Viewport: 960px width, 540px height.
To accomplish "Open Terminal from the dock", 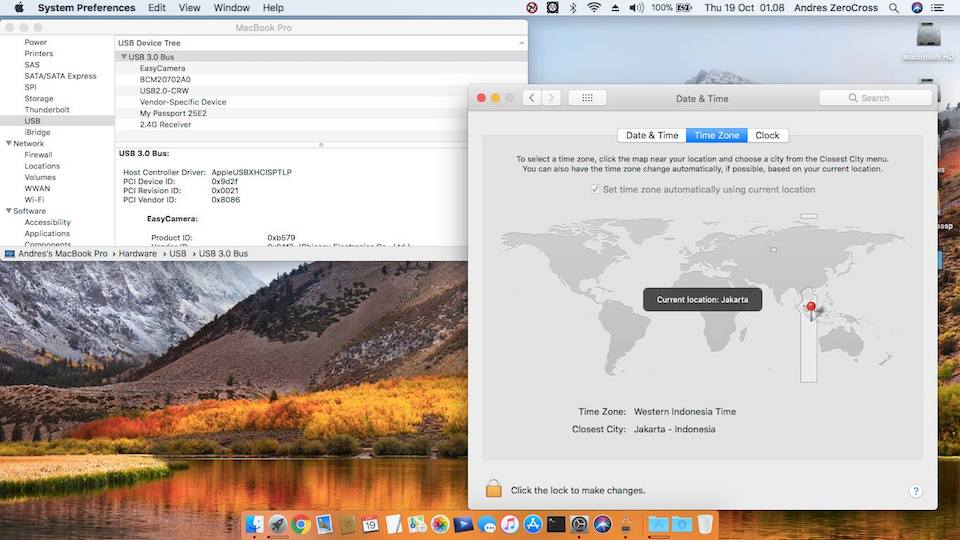I will (x=556, y=524).
